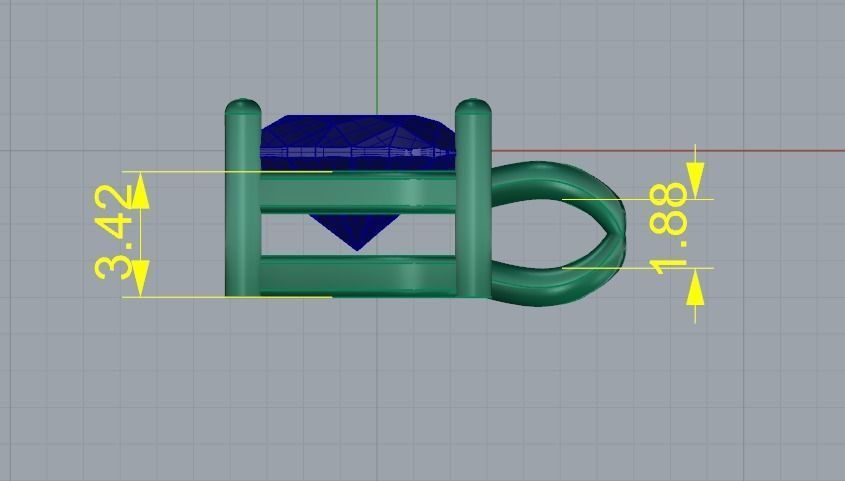Select the green pendant bail loop

point(558,234)
